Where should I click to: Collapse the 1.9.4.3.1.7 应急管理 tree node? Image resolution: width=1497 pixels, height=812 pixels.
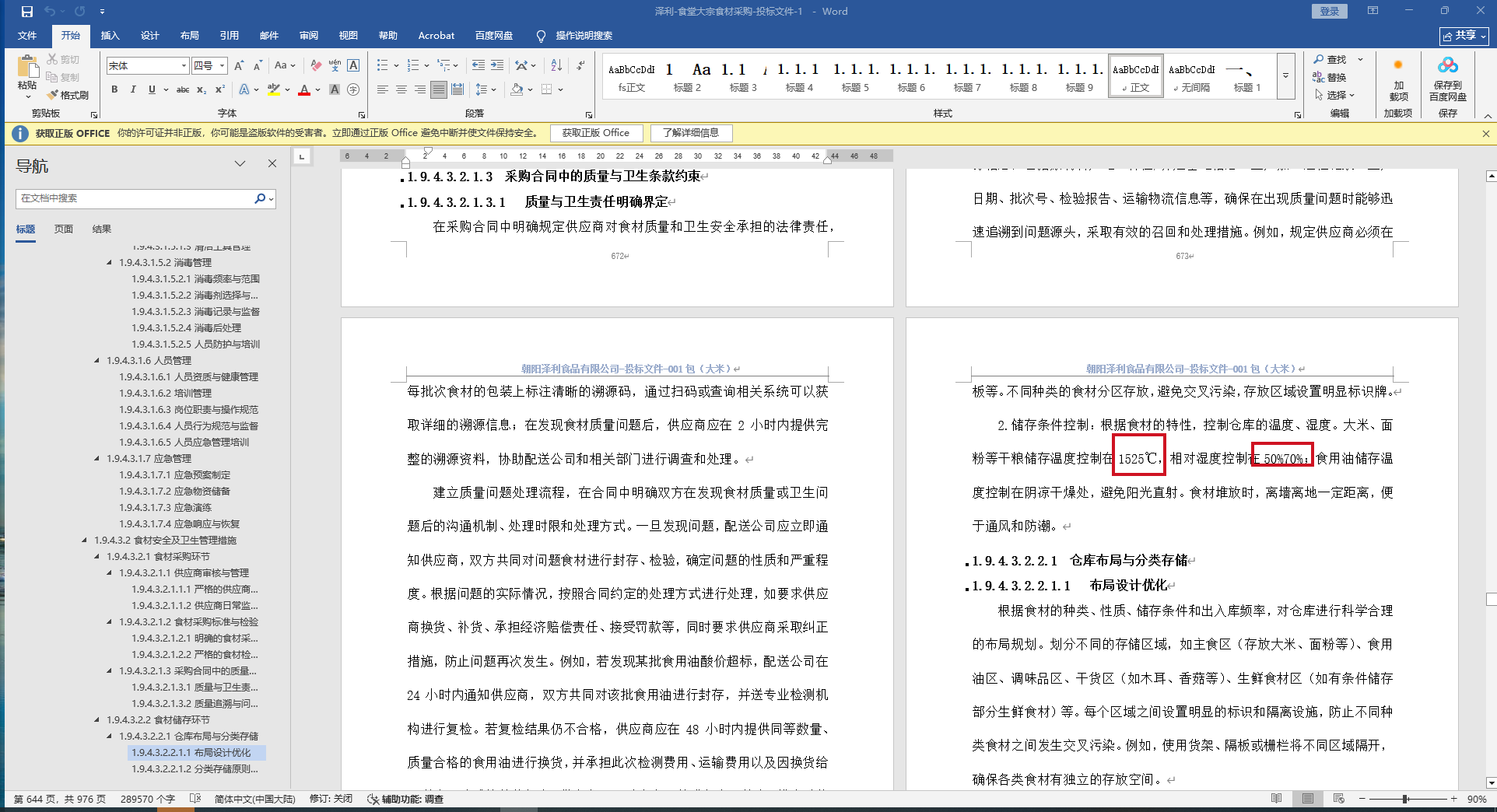point(97,459)
